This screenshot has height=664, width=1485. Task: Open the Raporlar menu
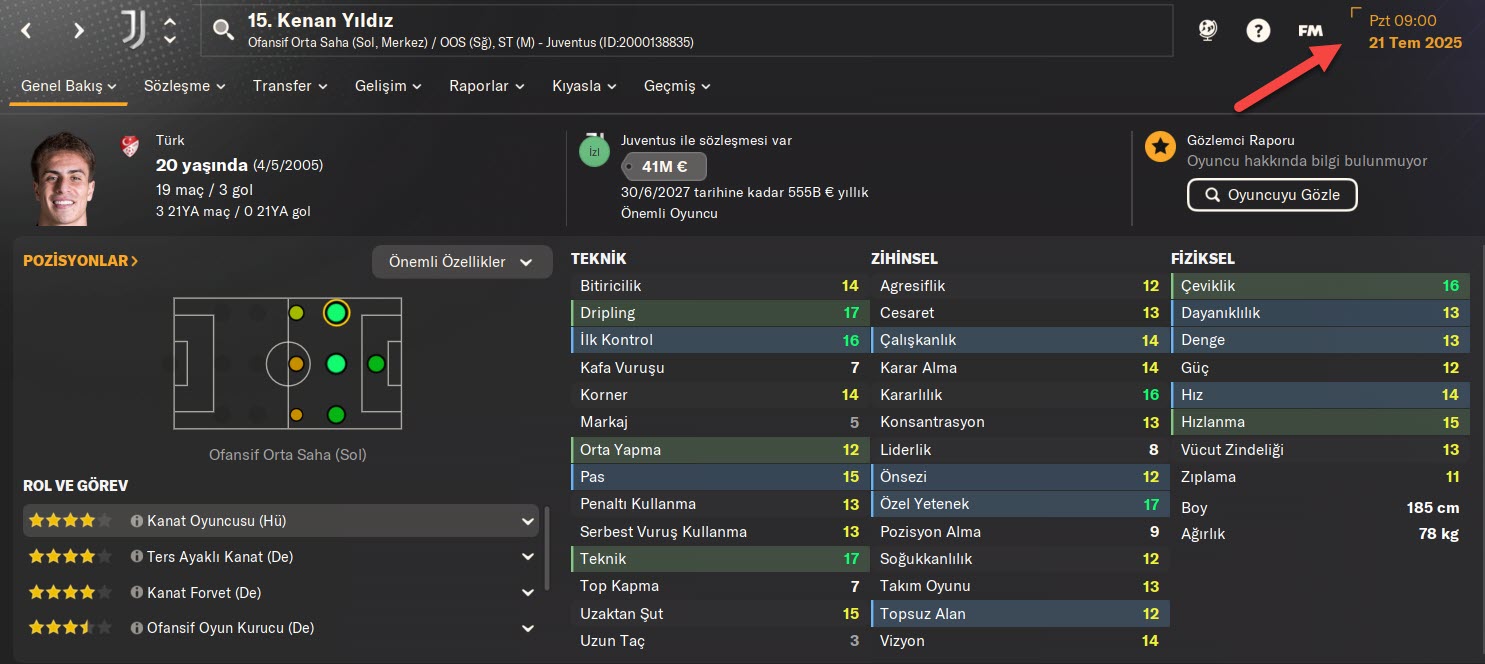point(487,86)
